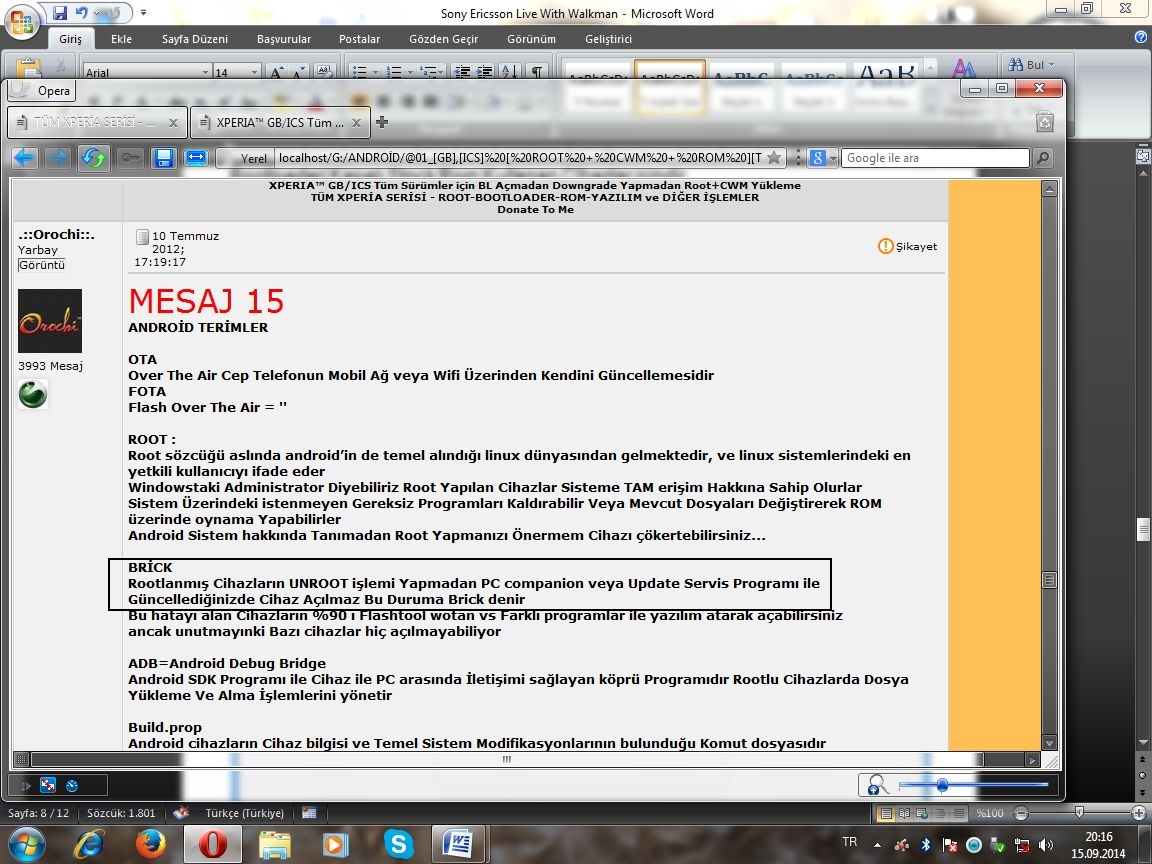Open the Windows Start menu
The image size is (1152, 864).
27,844
